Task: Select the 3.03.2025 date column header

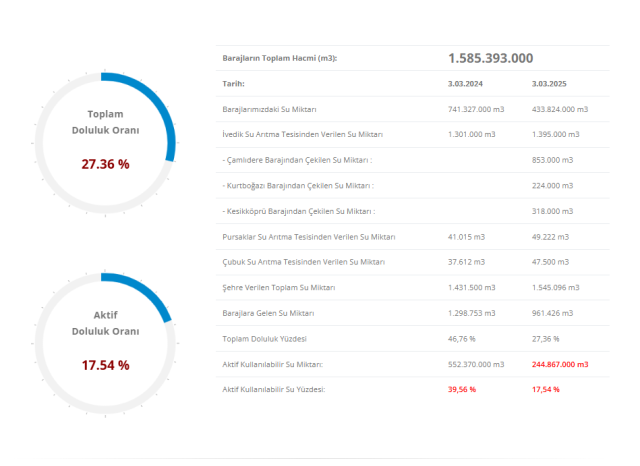Action: (551, 84)
